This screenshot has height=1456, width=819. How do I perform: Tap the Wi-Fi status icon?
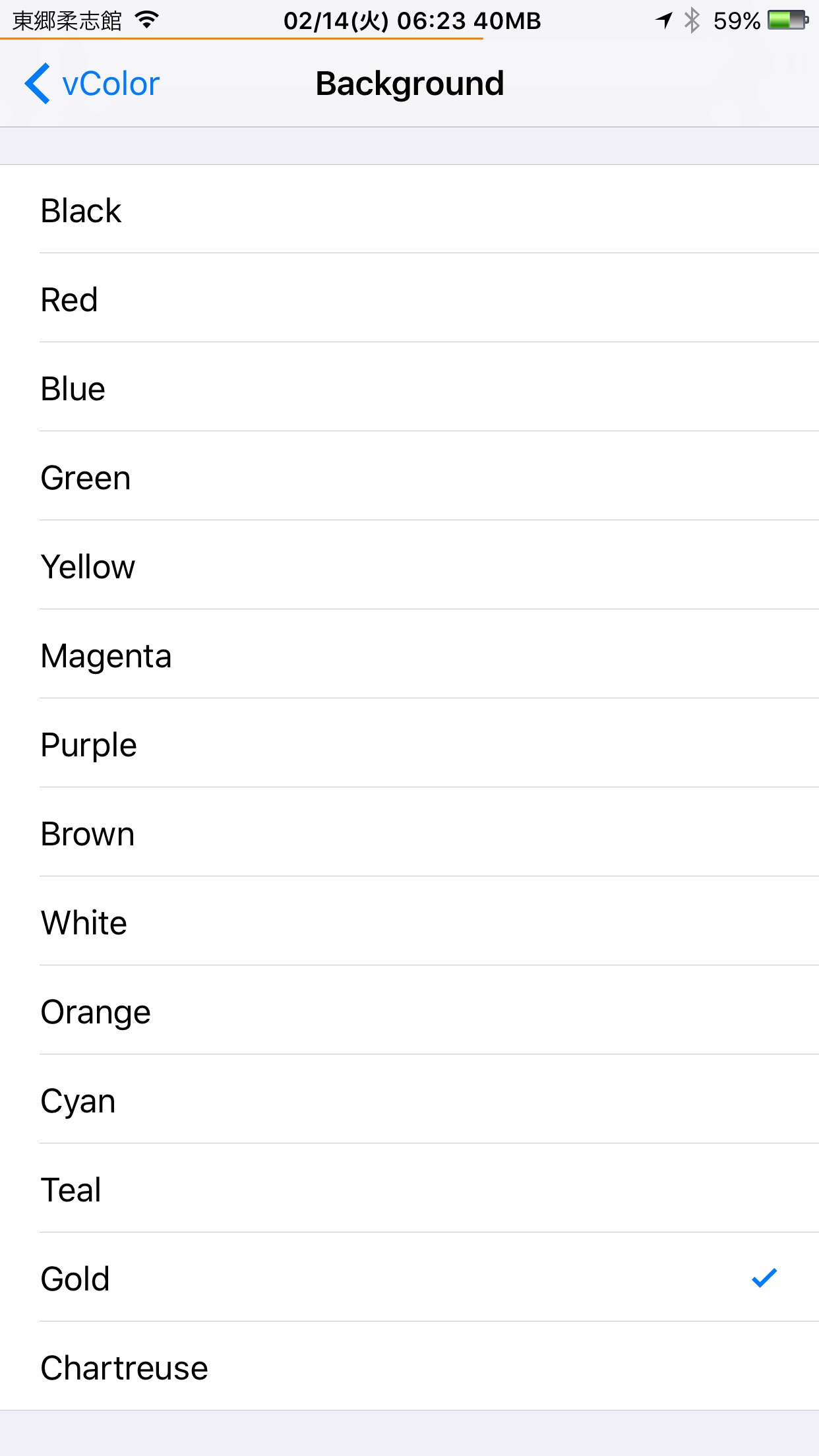coord(147,20)
